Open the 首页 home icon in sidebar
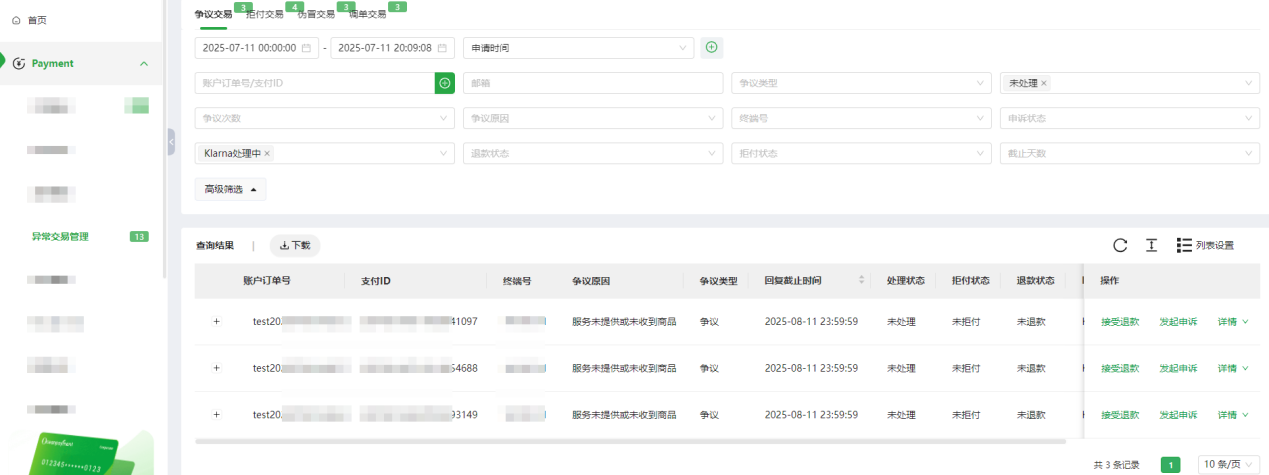 click(16, 20)
